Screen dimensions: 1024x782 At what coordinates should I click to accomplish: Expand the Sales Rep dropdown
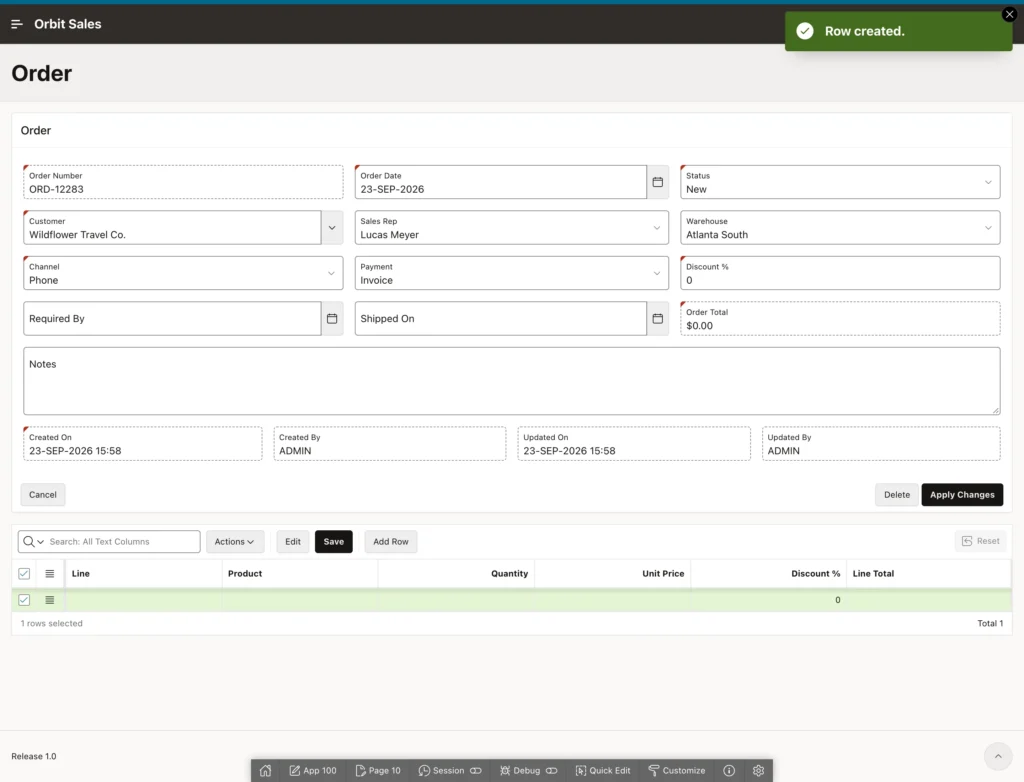pos(656,228)
